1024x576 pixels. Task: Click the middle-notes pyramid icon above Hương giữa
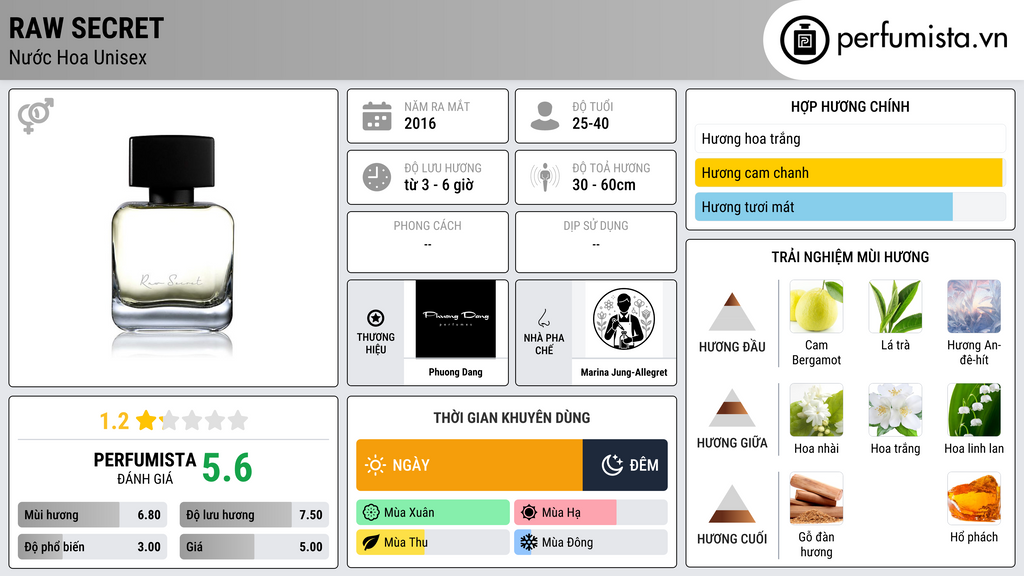click(732, 408)
